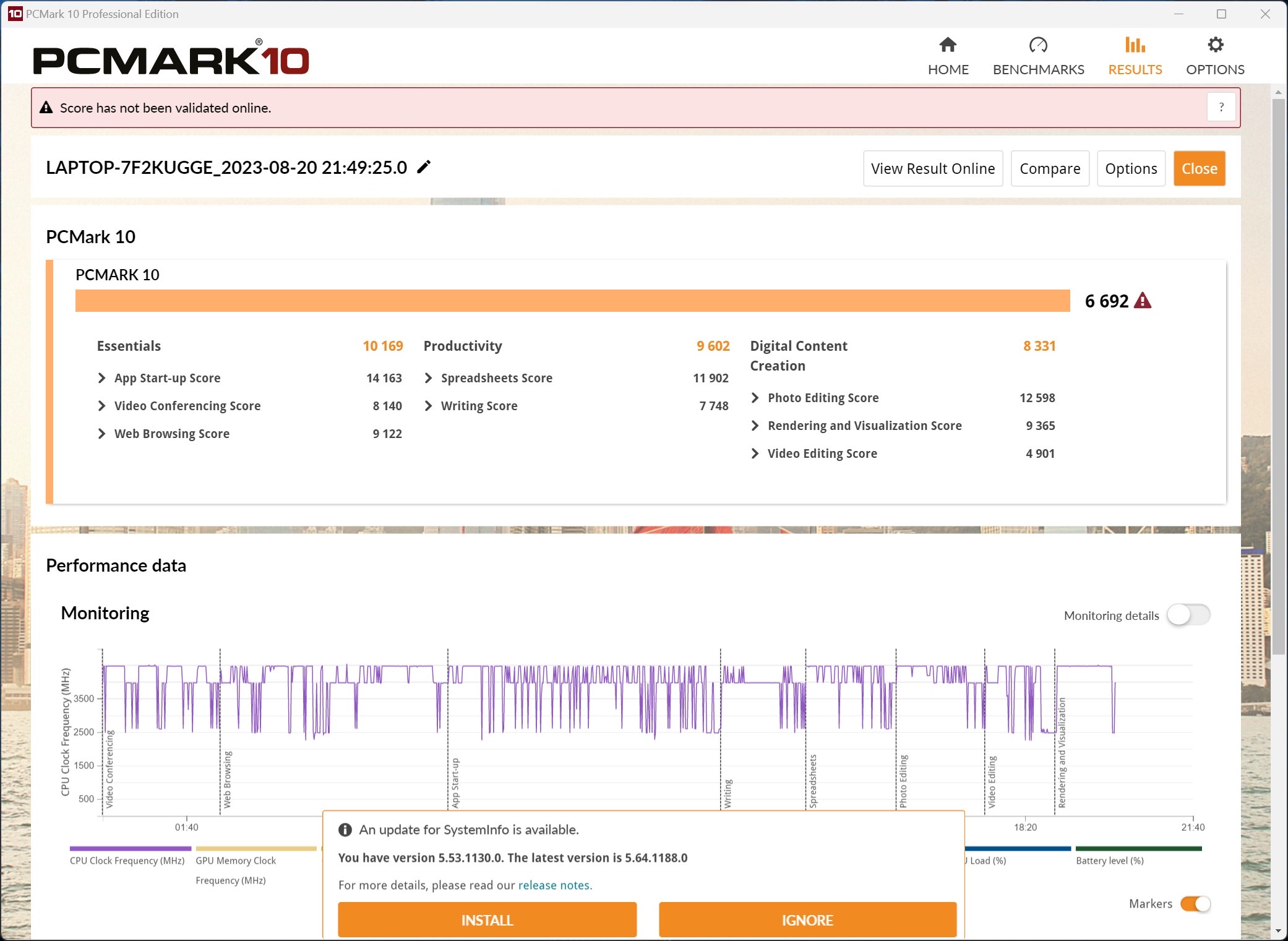
Task: Click the Load (%) legend color bar
Action: pos(1018,848)
